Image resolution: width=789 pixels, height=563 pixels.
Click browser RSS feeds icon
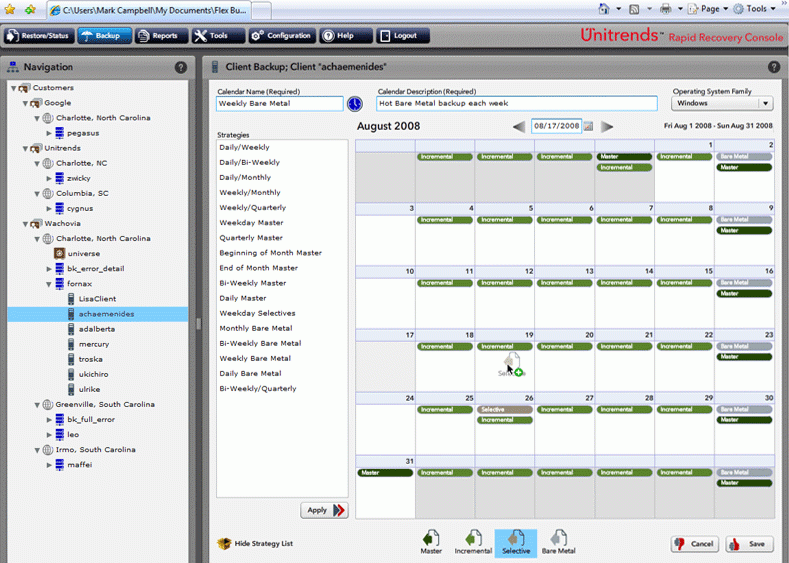click(x=635, y=9)
